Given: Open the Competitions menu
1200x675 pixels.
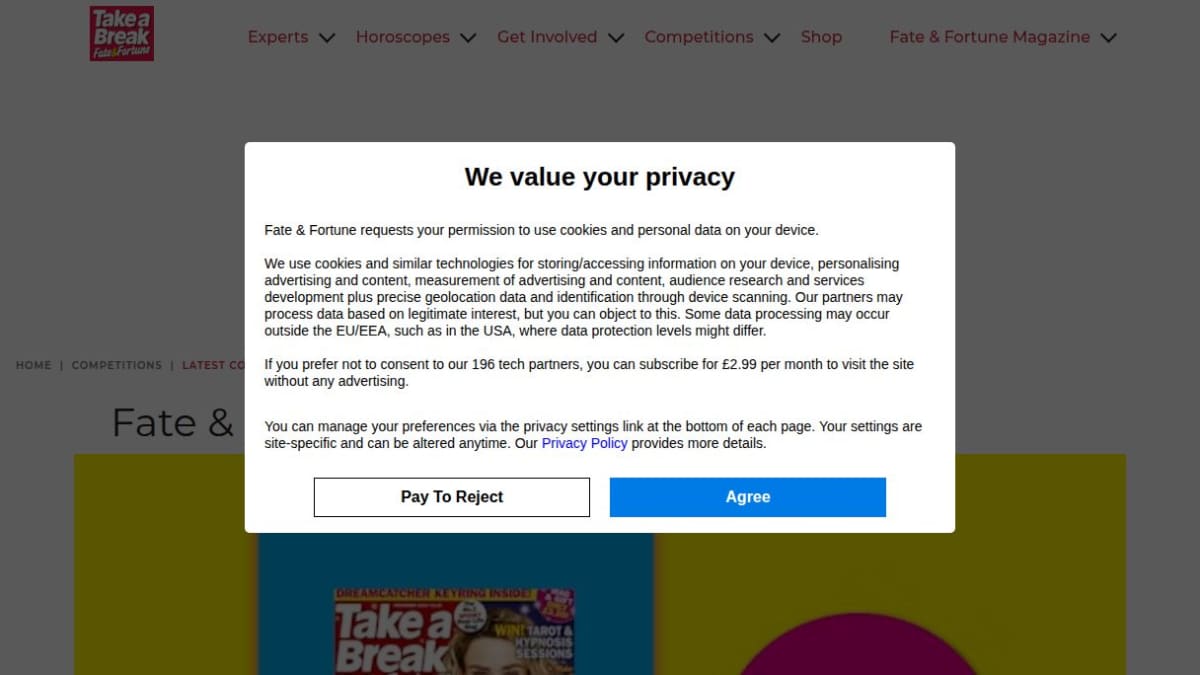Looking at the screenshot, I should 699,37.
